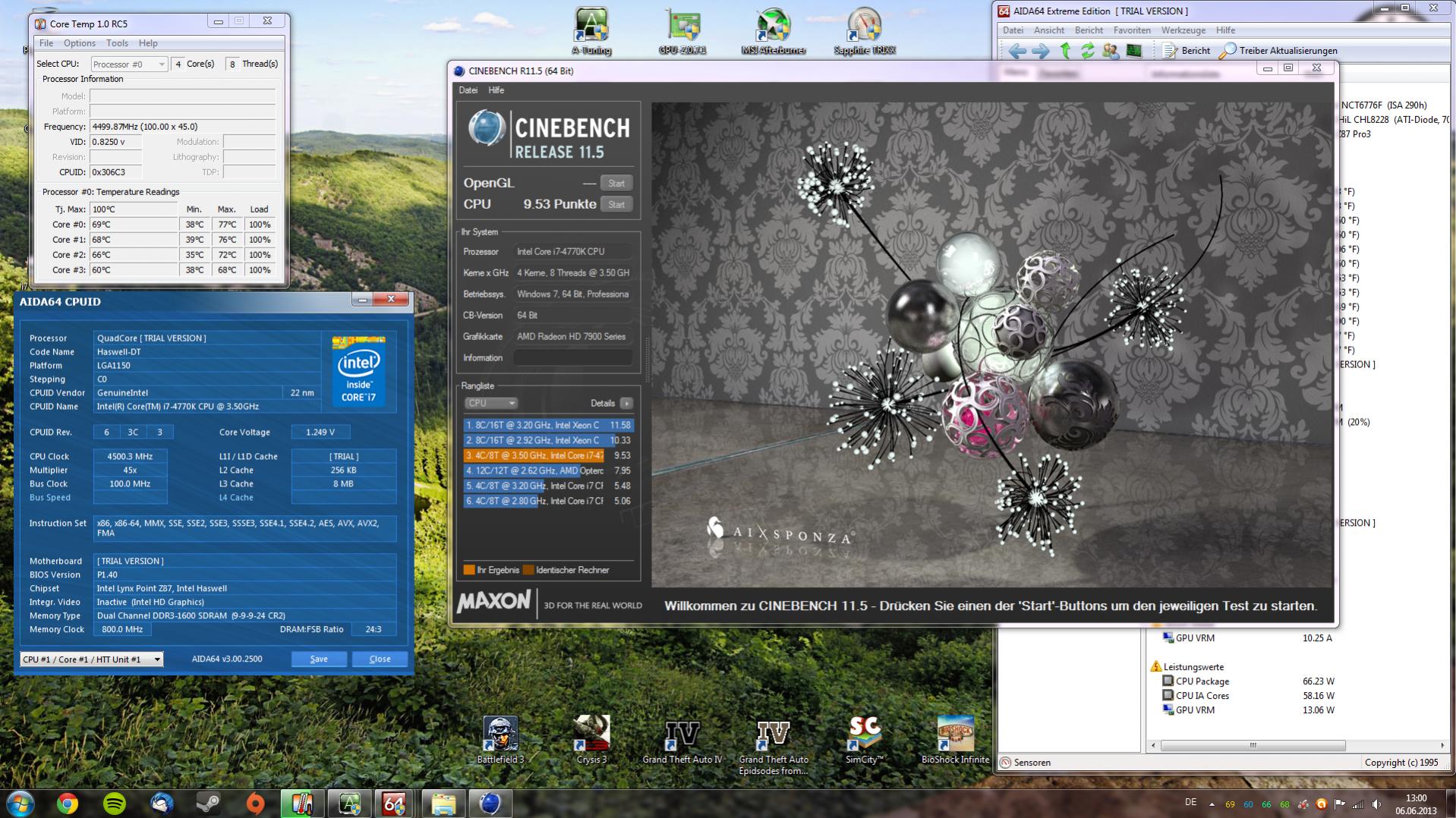Click the DE language indicator in taskbar
The image size is (1456, 818).
click(x=1190, y=802)
